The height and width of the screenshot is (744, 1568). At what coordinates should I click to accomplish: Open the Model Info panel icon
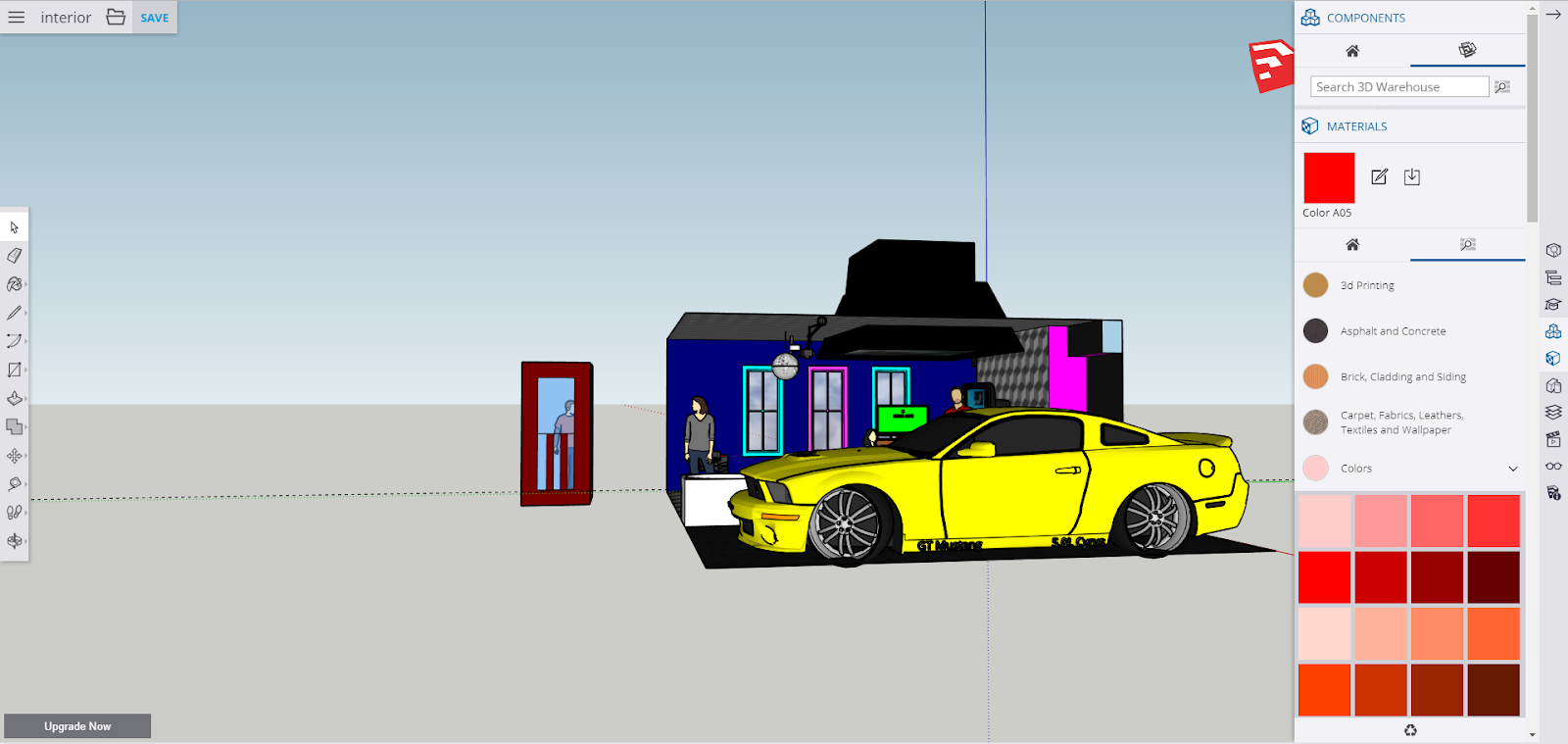(1553, 493)
